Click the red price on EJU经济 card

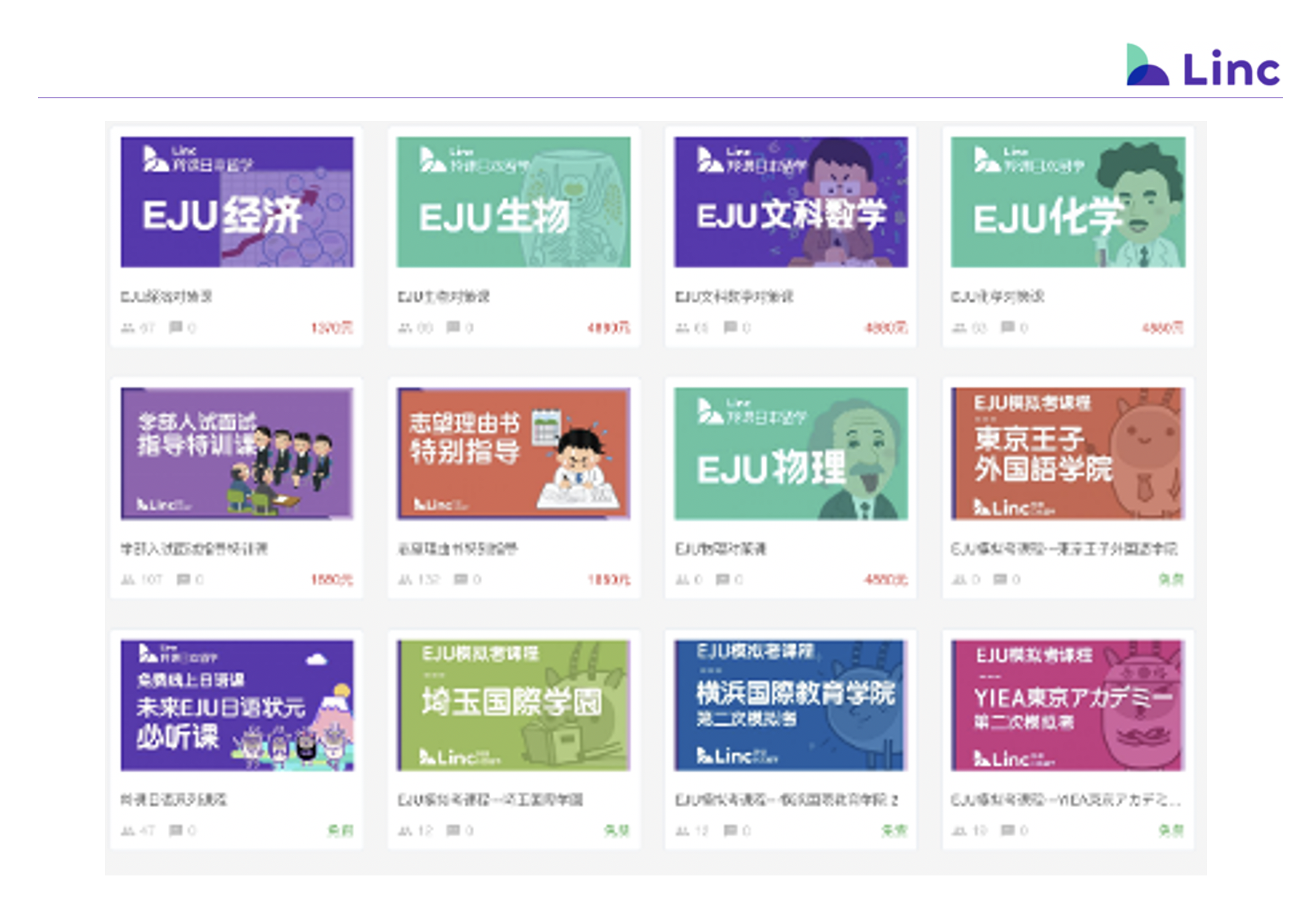(x=332, y=327)
